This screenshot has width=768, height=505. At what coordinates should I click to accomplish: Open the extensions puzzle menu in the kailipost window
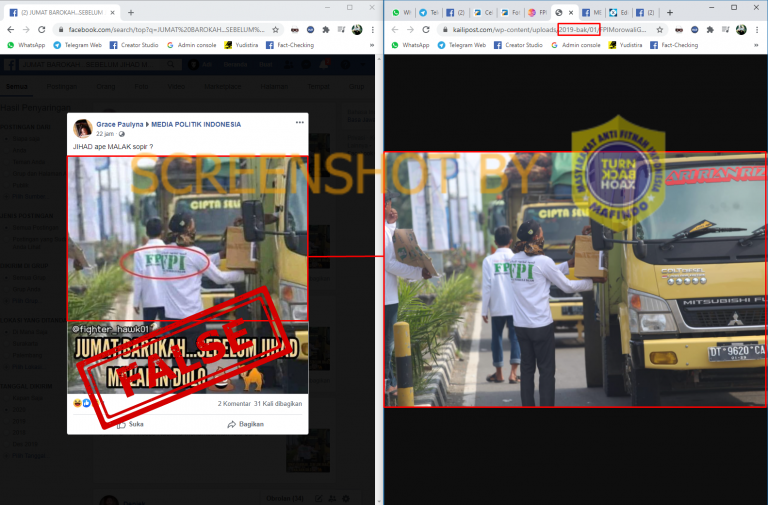[x=710, y=30]
